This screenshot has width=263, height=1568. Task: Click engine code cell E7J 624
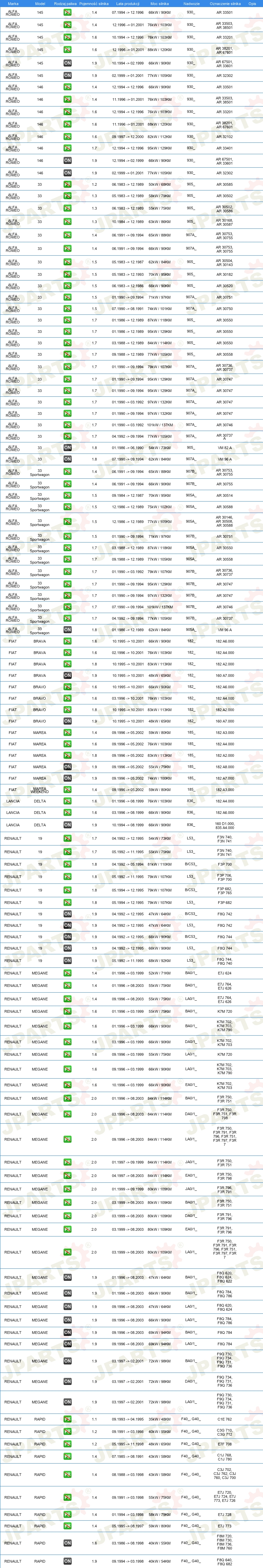[x=224, y=973]
